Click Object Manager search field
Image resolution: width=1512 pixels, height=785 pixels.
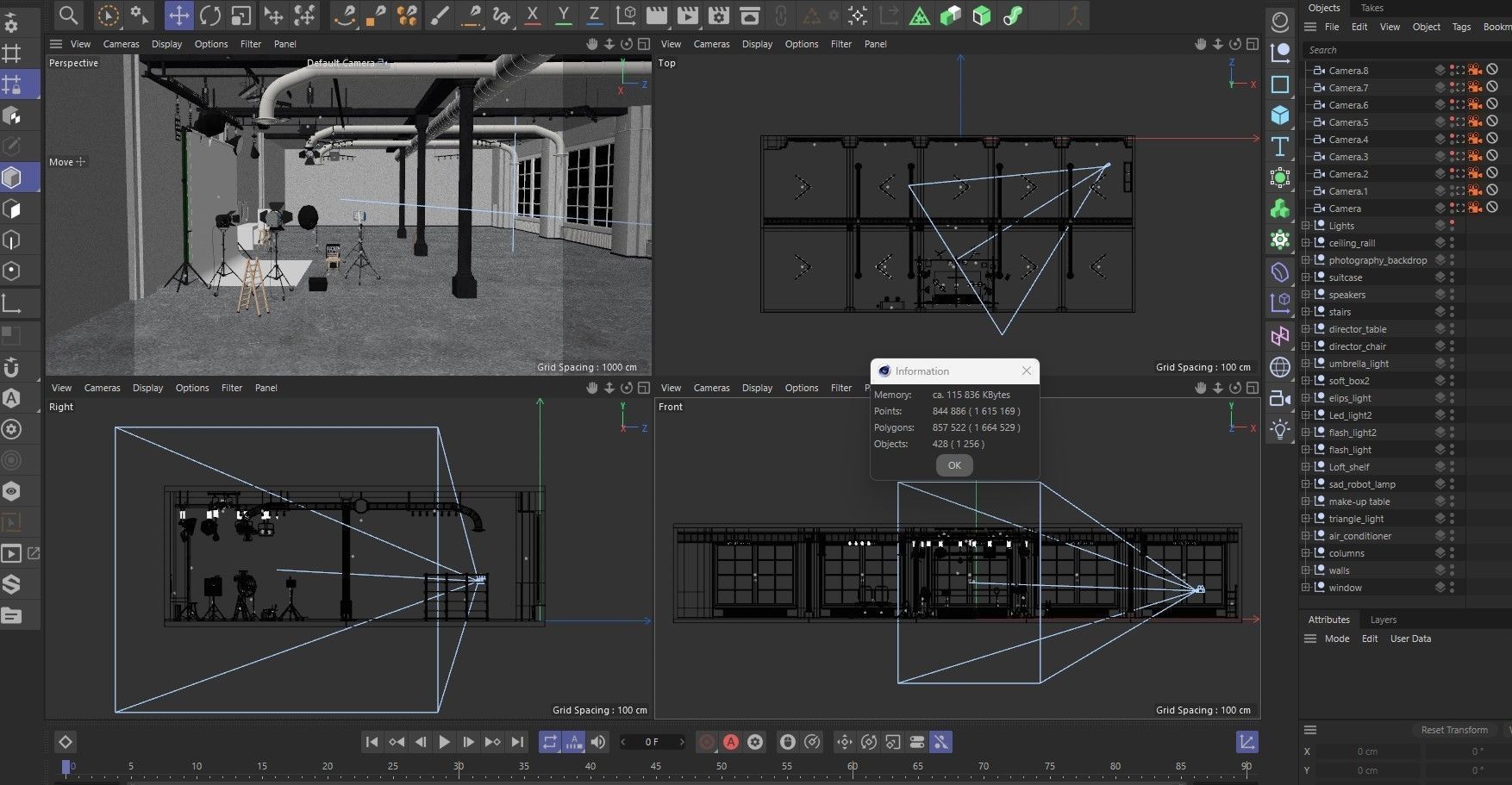coord(1405,50)
